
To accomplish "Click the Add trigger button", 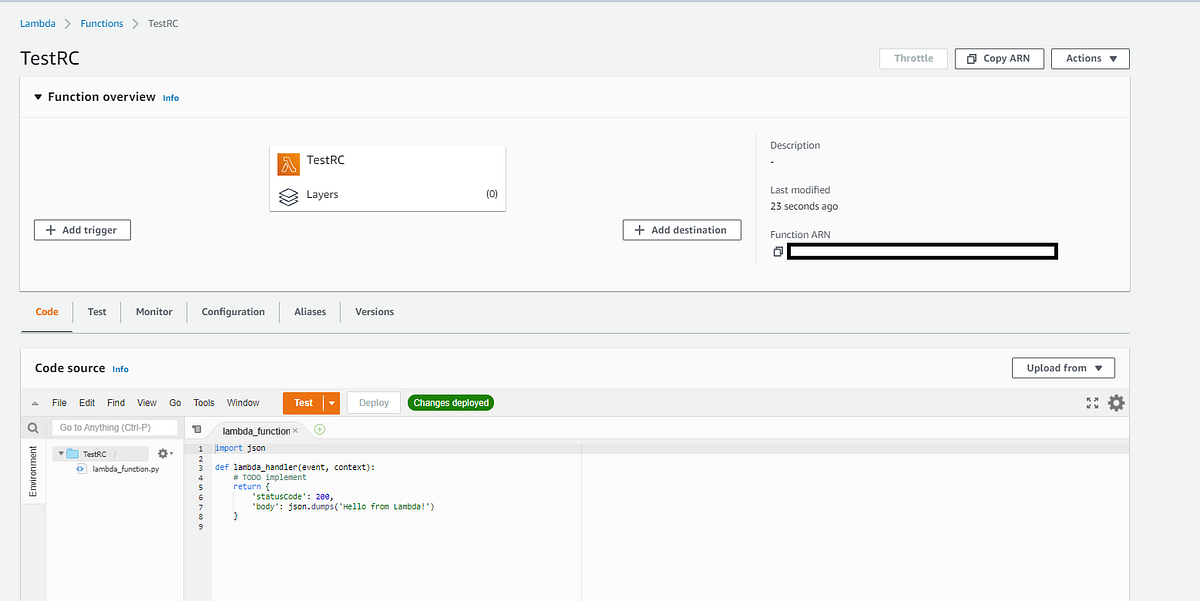I will tap(82, 230).
